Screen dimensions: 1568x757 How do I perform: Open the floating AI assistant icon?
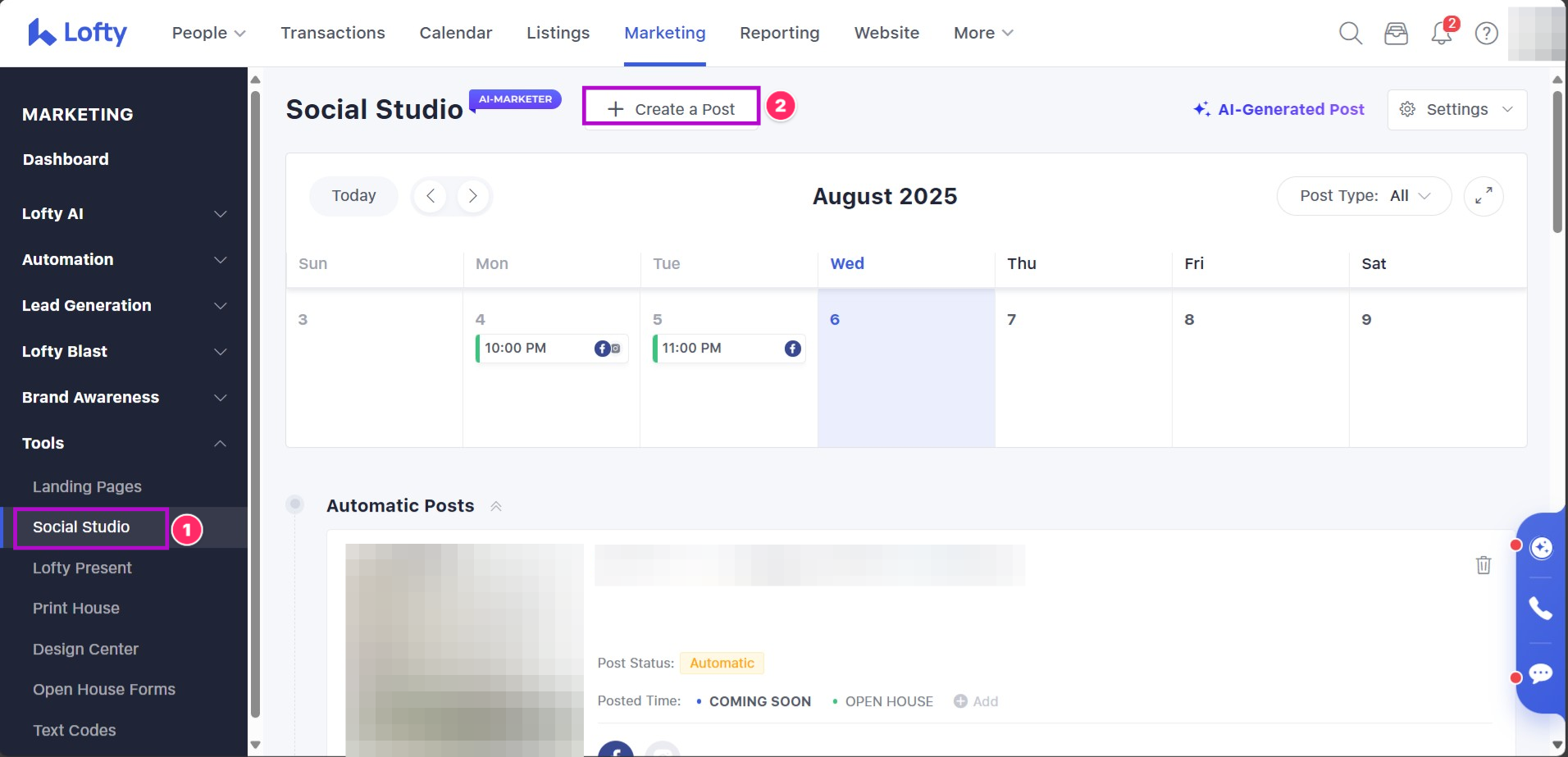(1541, 547)
